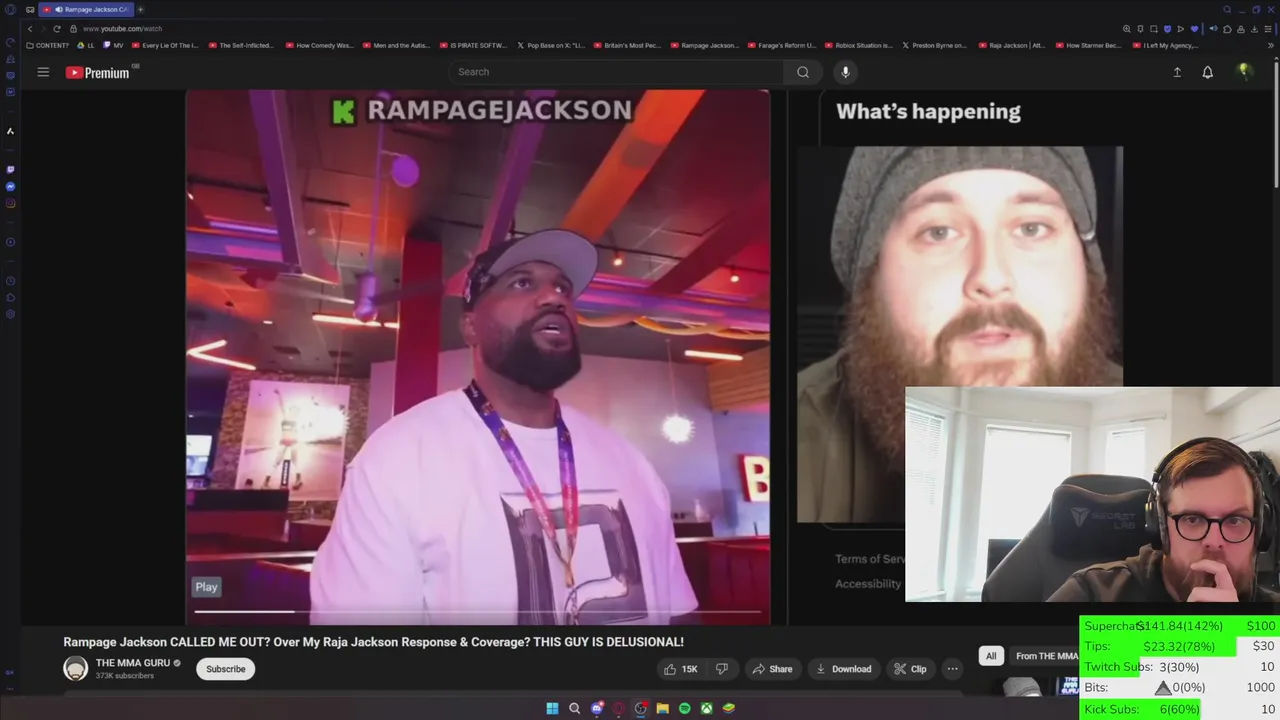Open Preston Byrne on bookmark
1280x720 pixels.
click(x=935, y=45)
